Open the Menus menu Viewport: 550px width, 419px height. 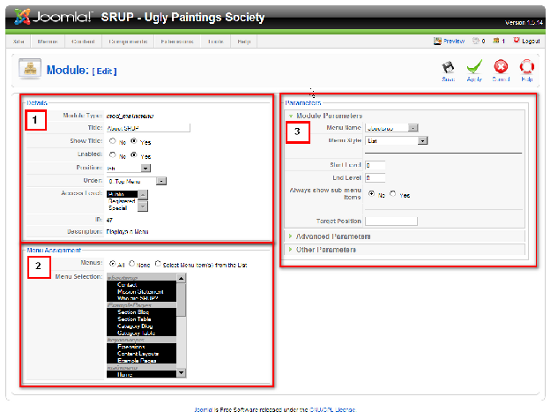[47, 41]
